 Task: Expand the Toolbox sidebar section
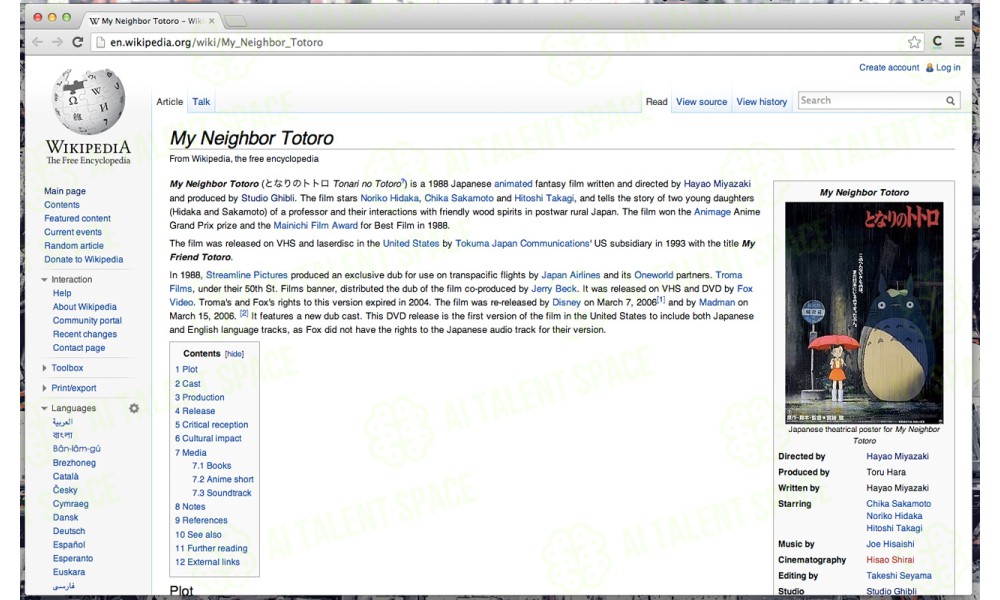pos(45,368)
